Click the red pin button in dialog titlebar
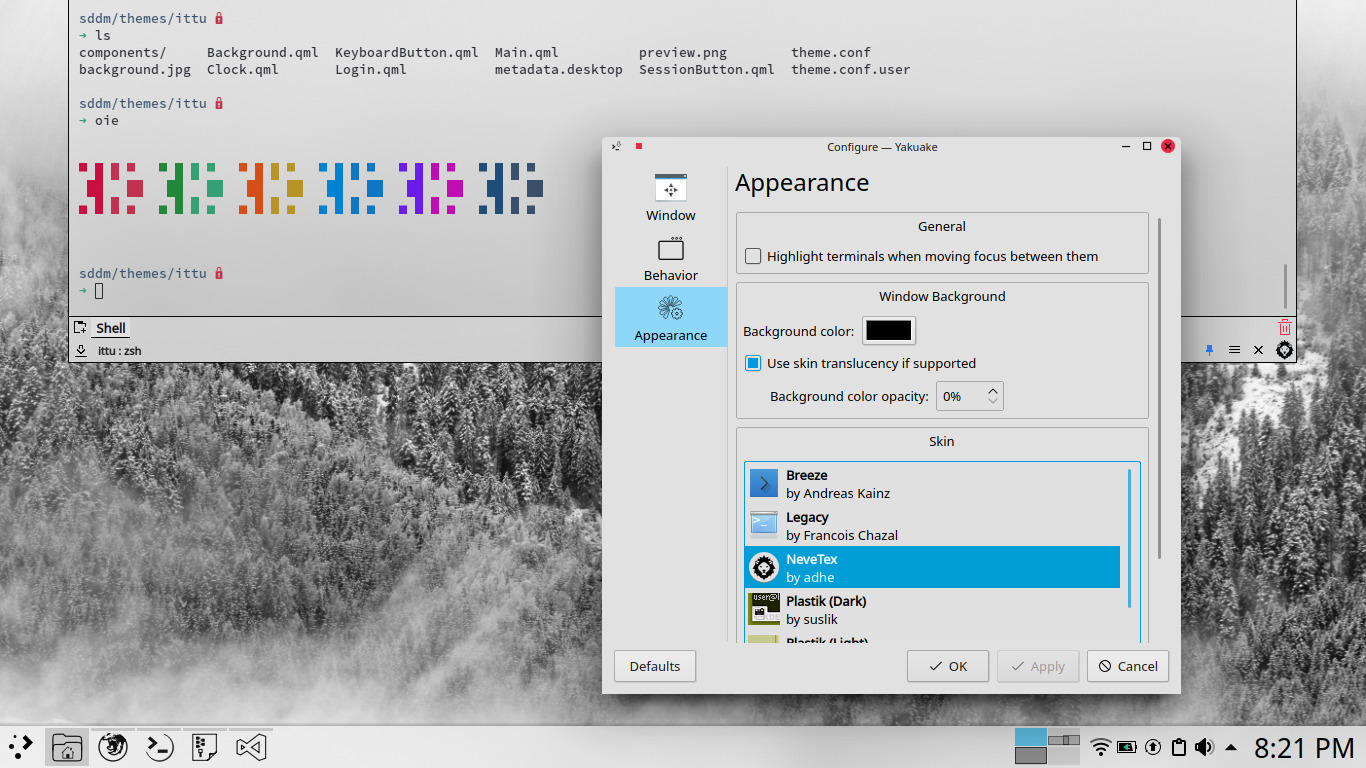Image resolution: width=1366 pixels, height=768 pixels. 639,146
